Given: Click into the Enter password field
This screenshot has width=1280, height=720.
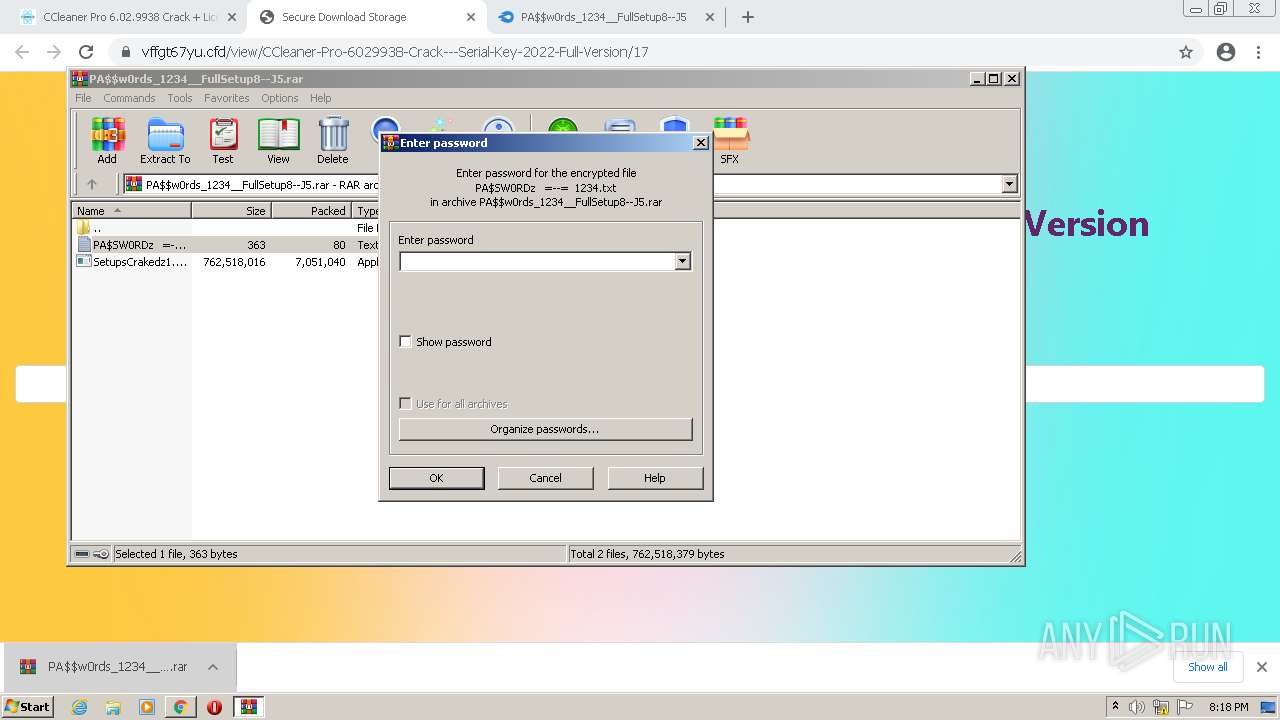Looking at the screenshot, I should [537, 261].
